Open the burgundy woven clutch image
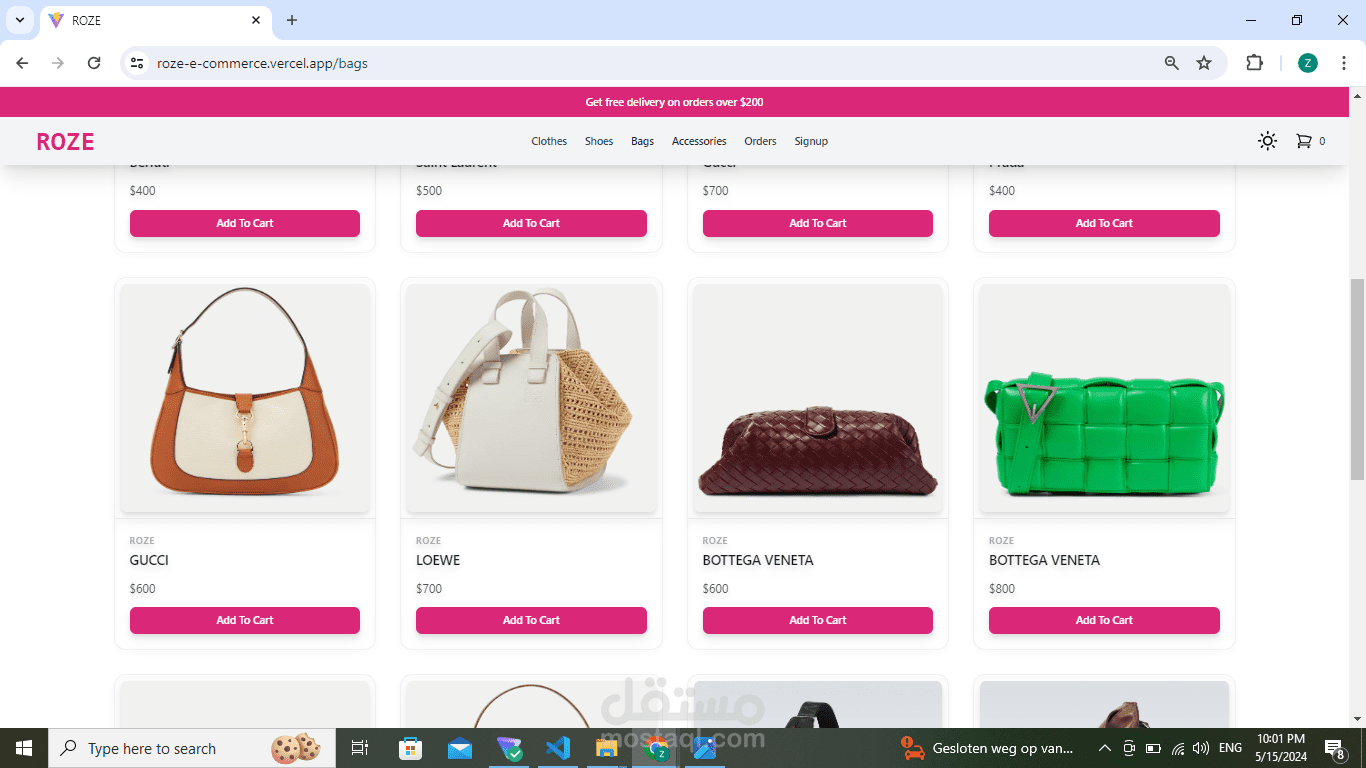 coord(818,398)
